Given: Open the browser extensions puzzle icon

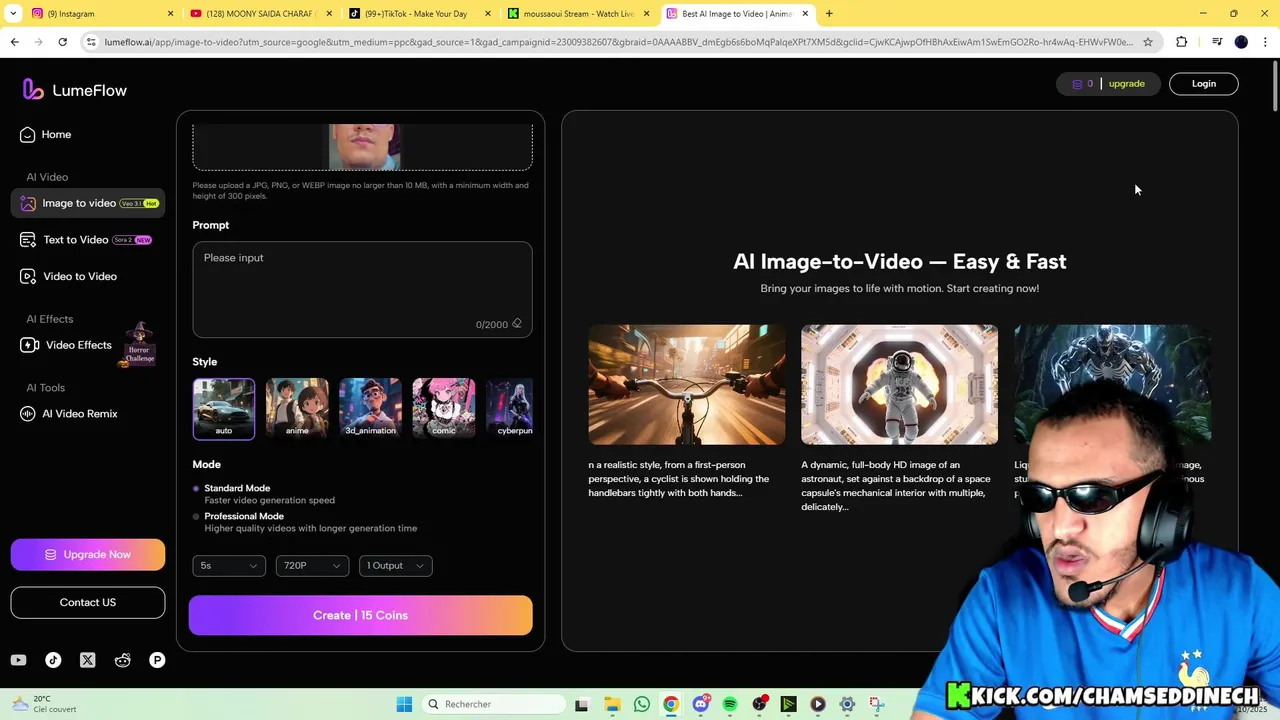Looking at the screenshot, I should 1182,42.
